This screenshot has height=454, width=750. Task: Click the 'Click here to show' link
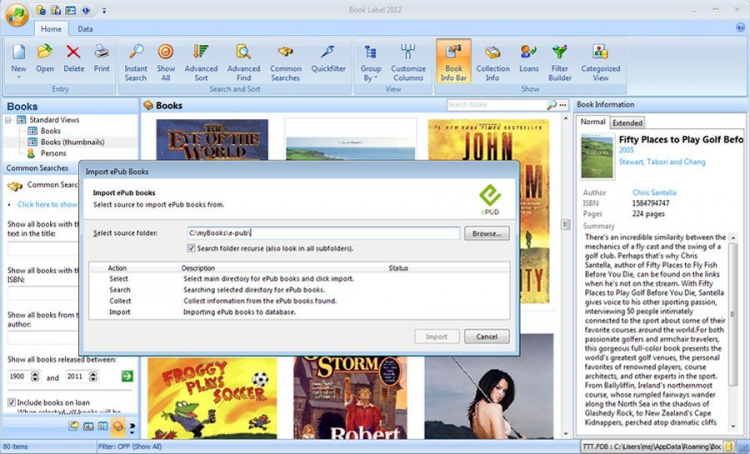[x=47, y=205]
